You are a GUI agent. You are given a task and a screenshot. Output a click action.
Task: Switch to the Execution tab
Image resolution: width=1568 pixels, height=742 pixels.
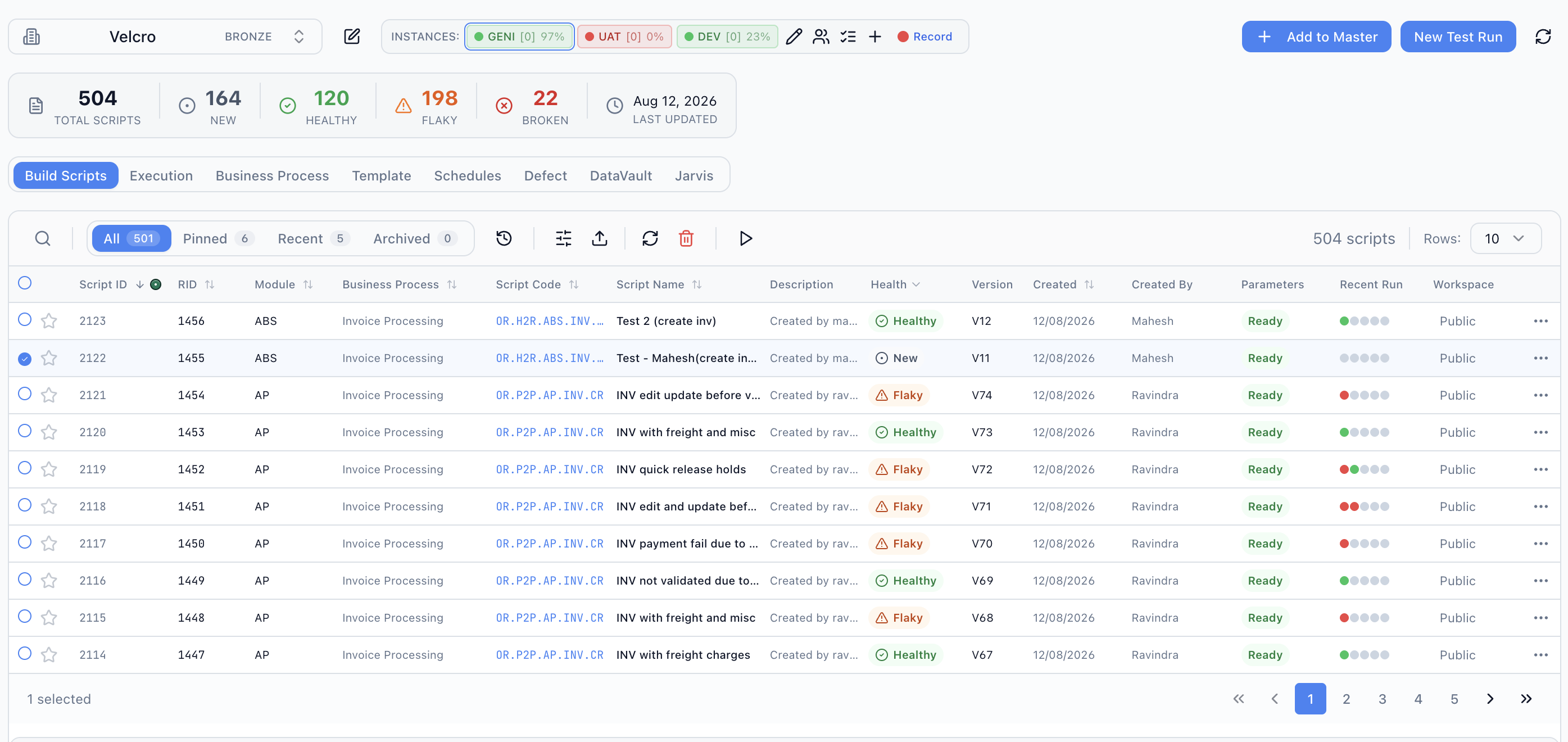(x=161, y=176)
